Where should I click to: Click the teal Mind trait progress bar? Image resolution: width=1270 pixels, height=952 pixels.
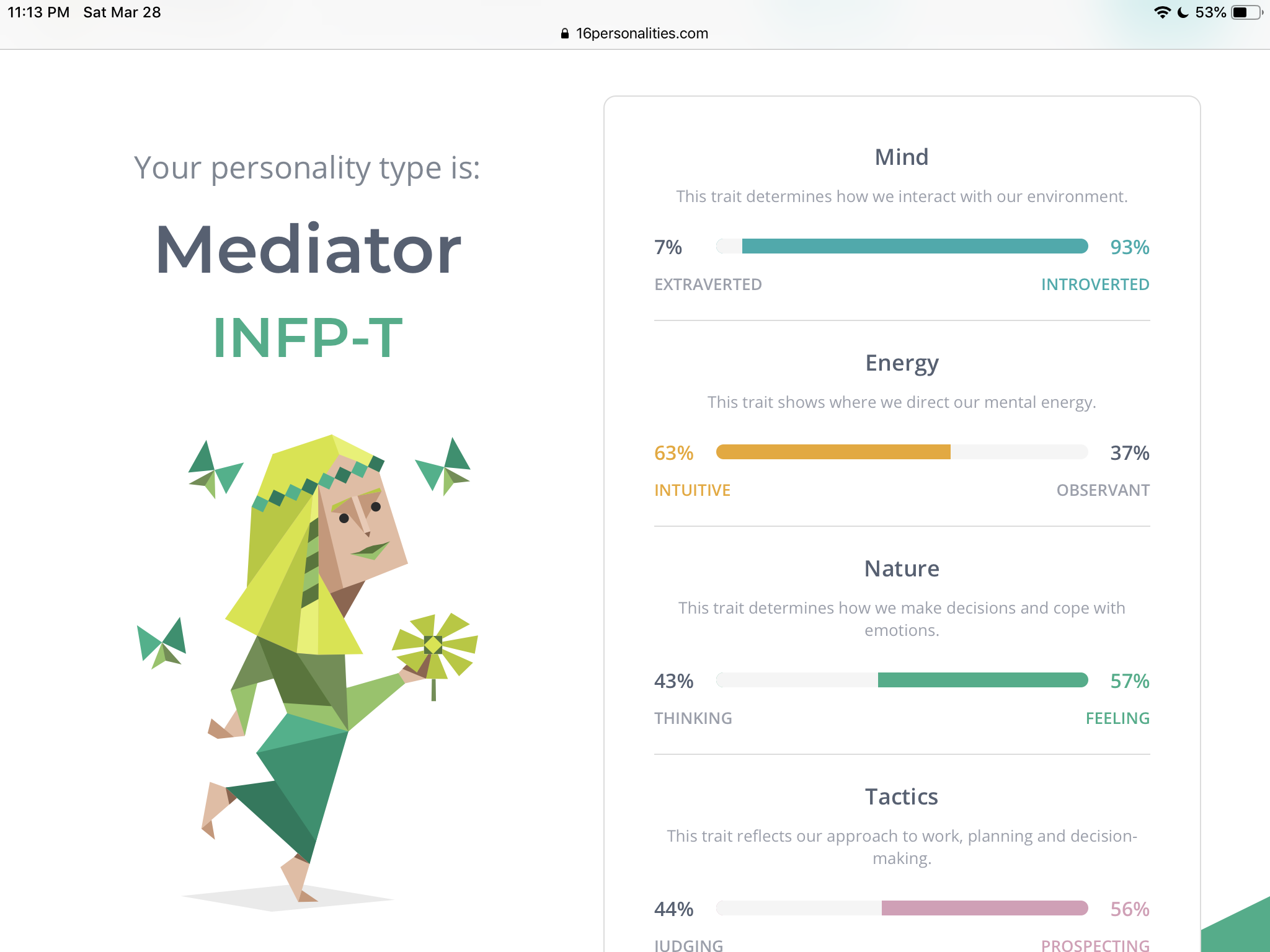coord(902,246)
